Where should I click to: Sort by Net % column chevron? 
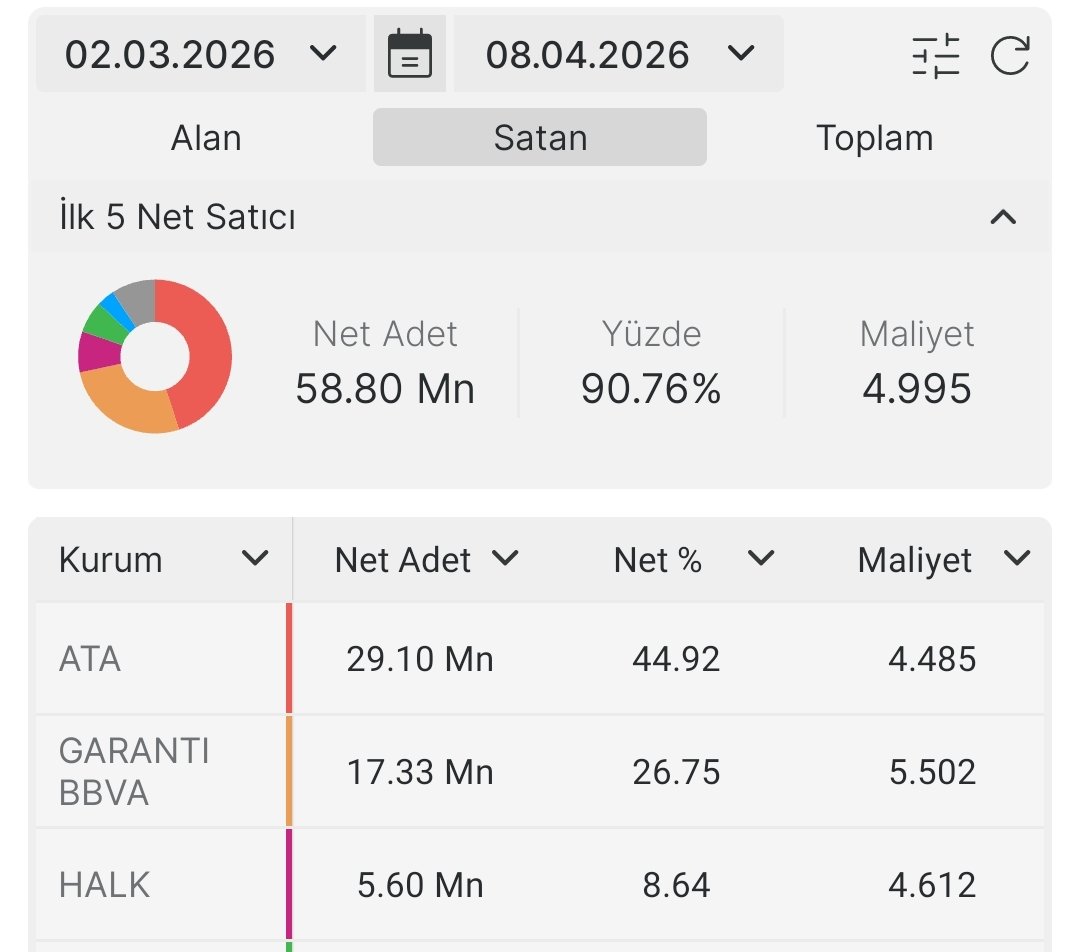point(761,558)
